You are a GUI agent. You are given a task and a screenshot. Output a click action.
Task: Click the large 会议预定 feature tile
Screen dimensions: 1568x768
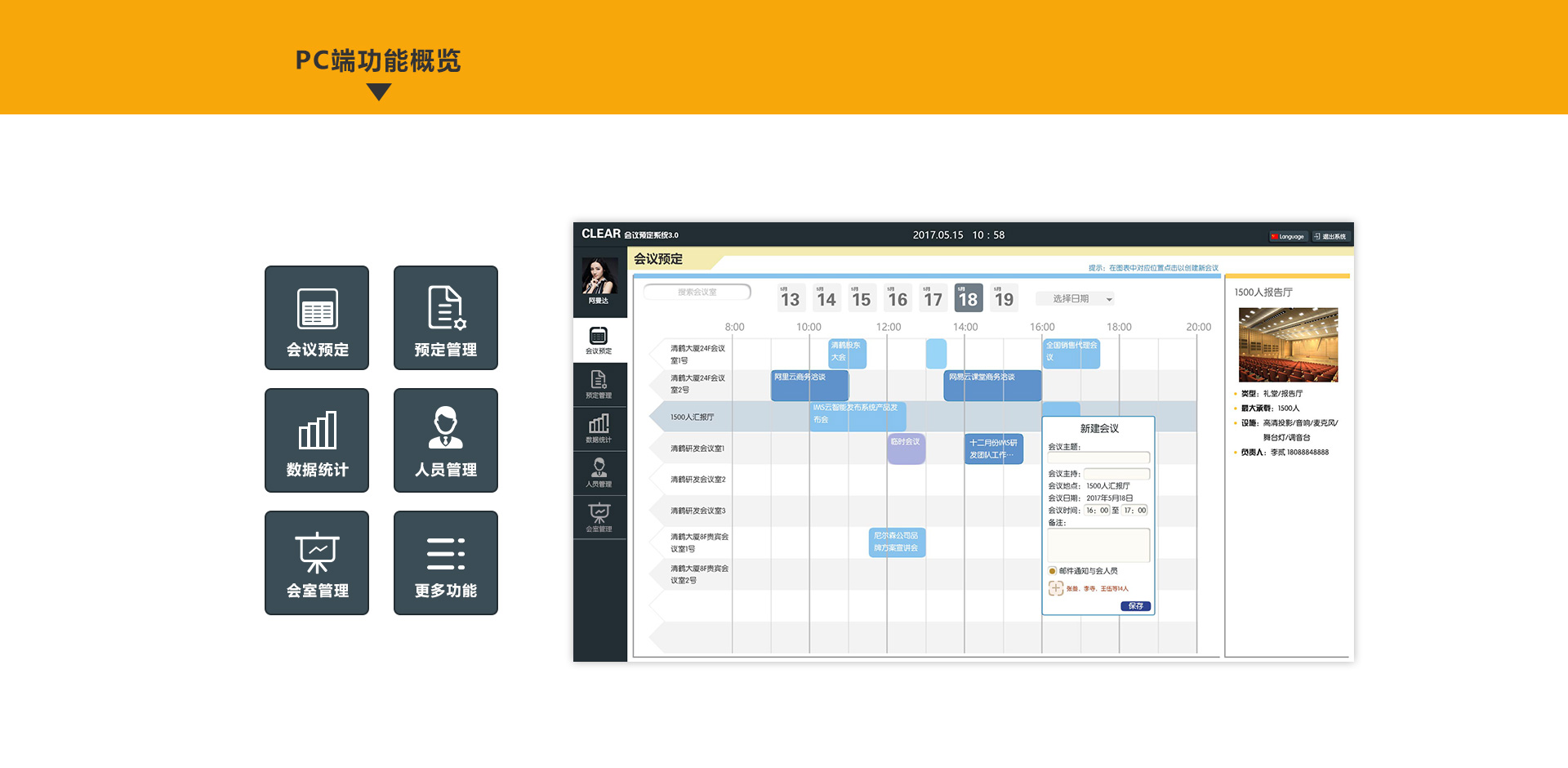317,318
